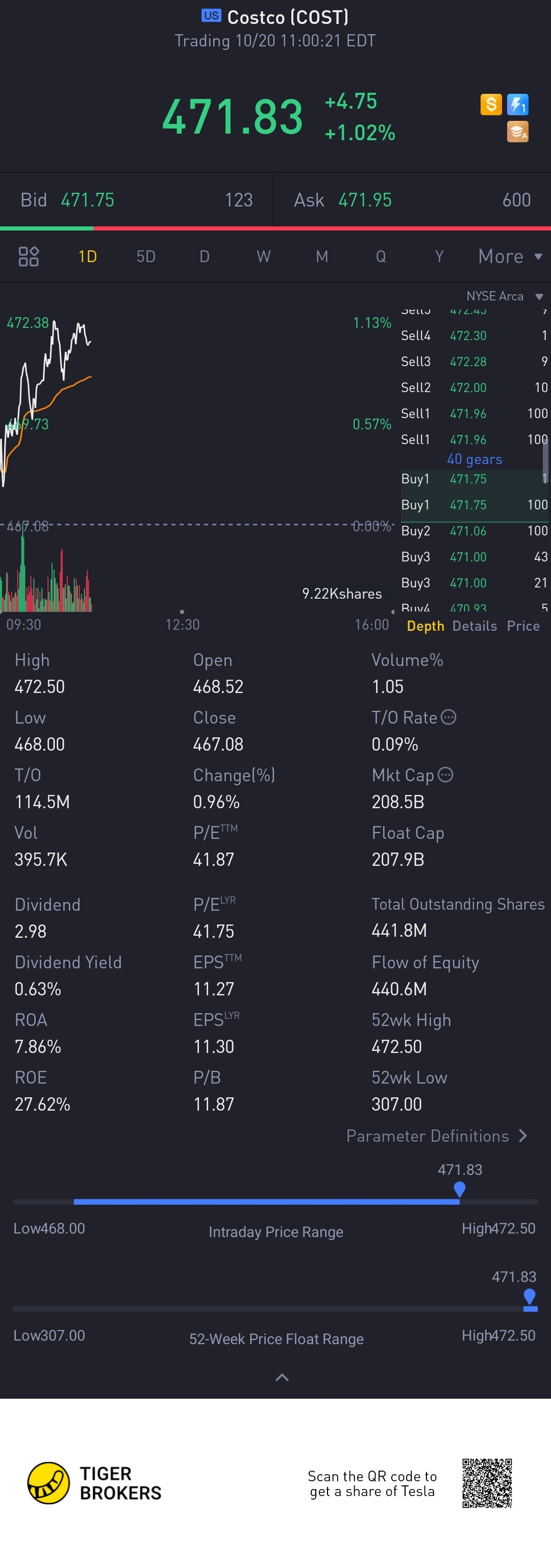The image size is (551, 1568).
Task: Switch to the D daily chart tab
Action: tap(205, 256)
